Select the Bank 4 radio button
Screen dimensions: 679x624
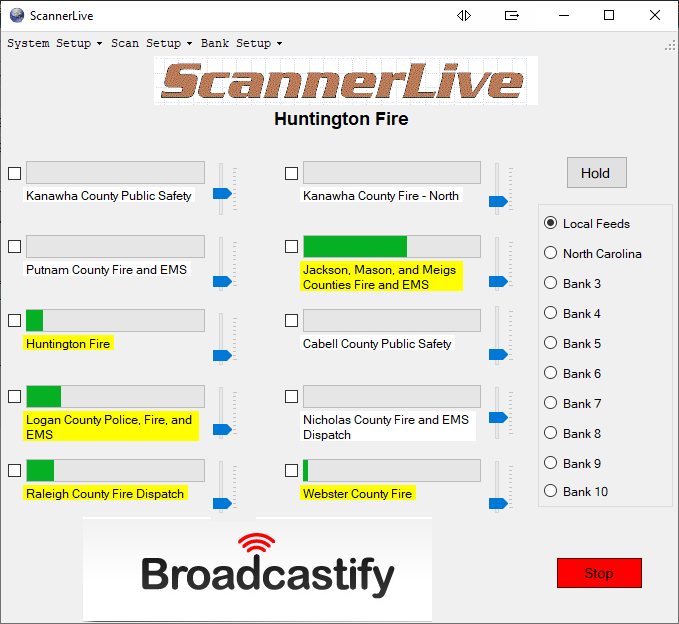coord(550,313)
